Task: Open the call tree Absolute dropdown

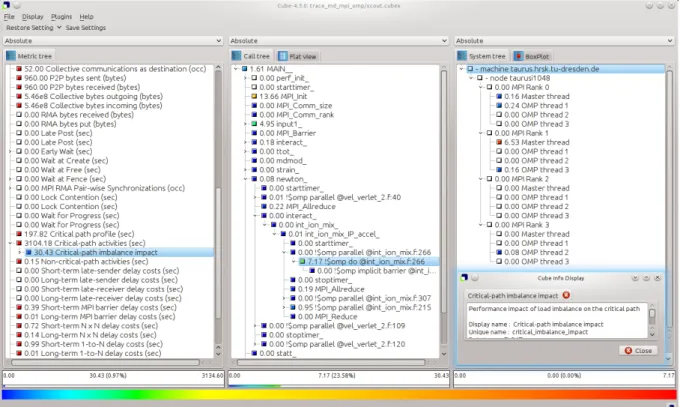Action: tap(338, 40)
